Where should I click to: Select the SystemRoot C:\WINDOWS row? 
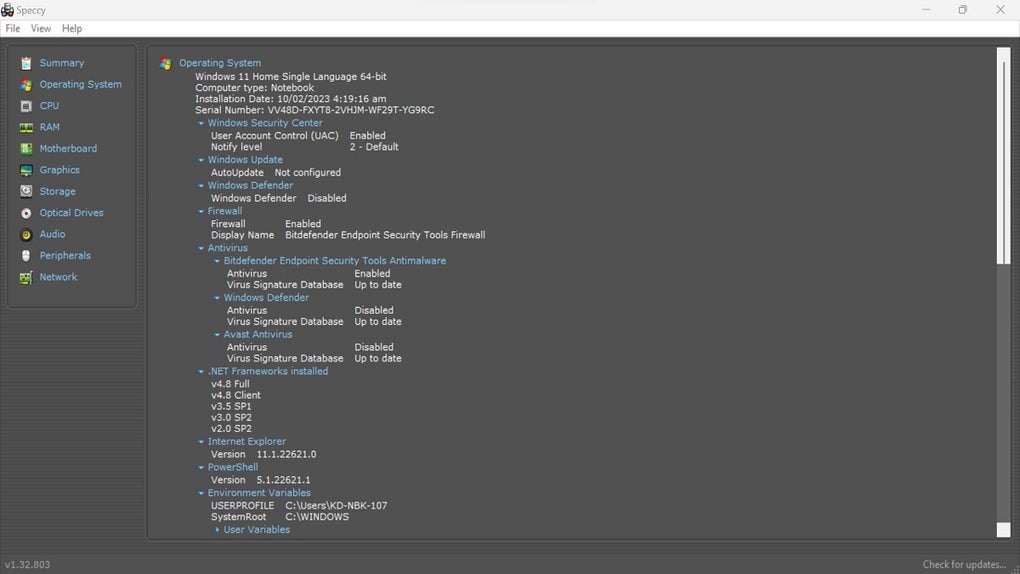[x=280, y=517]
